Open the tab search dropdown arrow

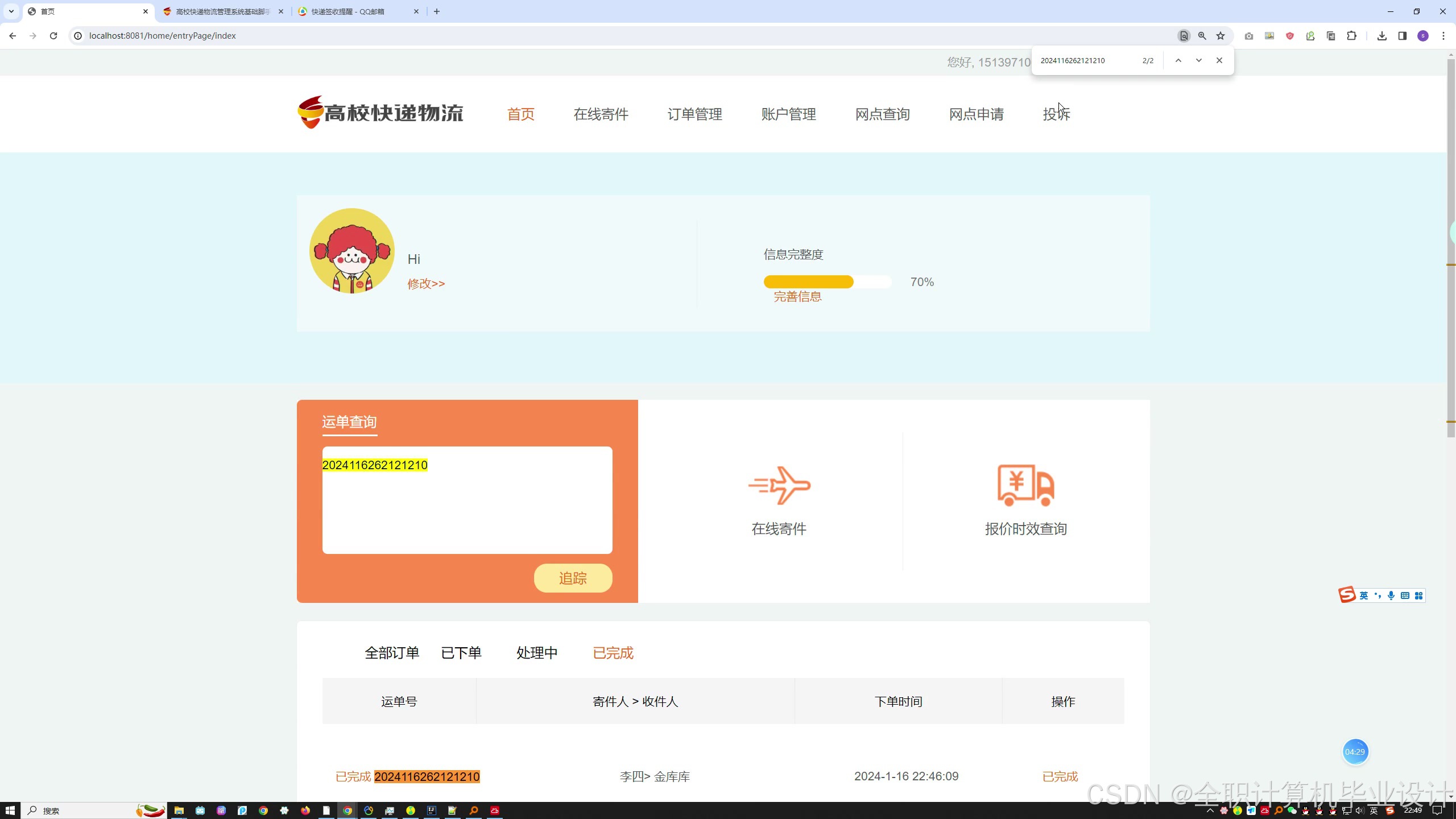[11, 11]
